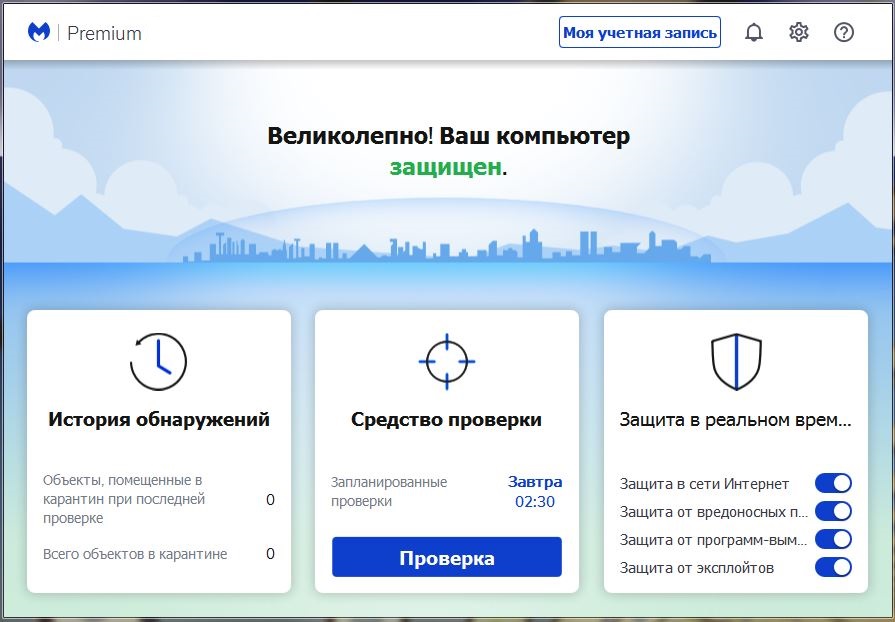Click the real-time protection shield icon
Image resolution: width=895 pixels, height=622 pixels.
[736, 362]
